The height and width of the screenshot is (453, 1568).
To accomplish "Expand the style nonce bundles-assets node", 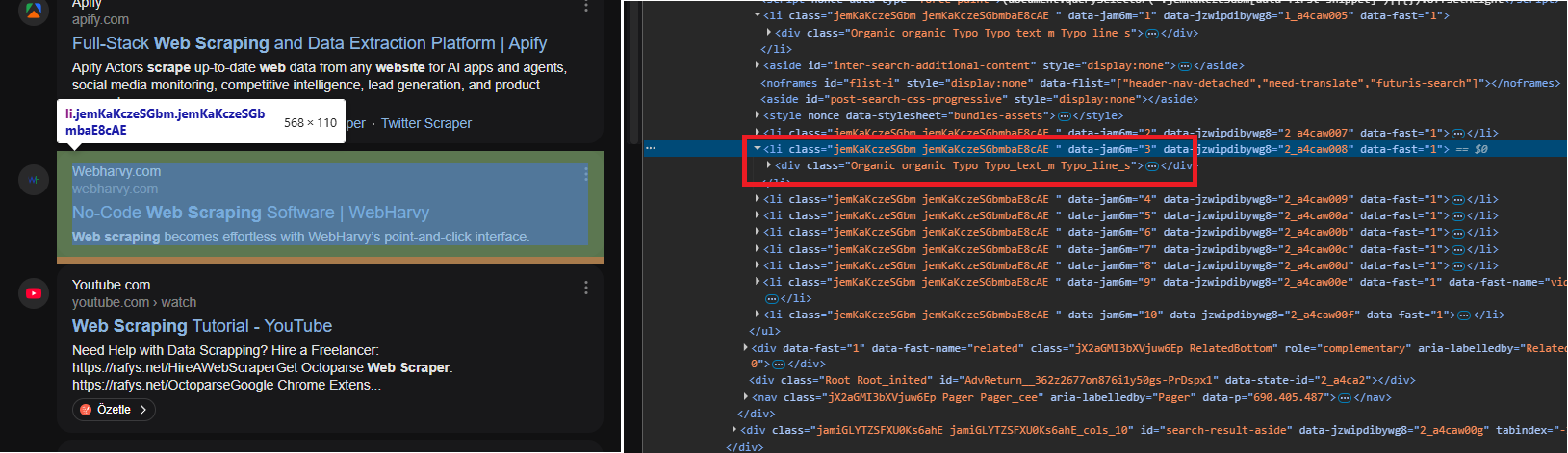I will pos(758,115).
